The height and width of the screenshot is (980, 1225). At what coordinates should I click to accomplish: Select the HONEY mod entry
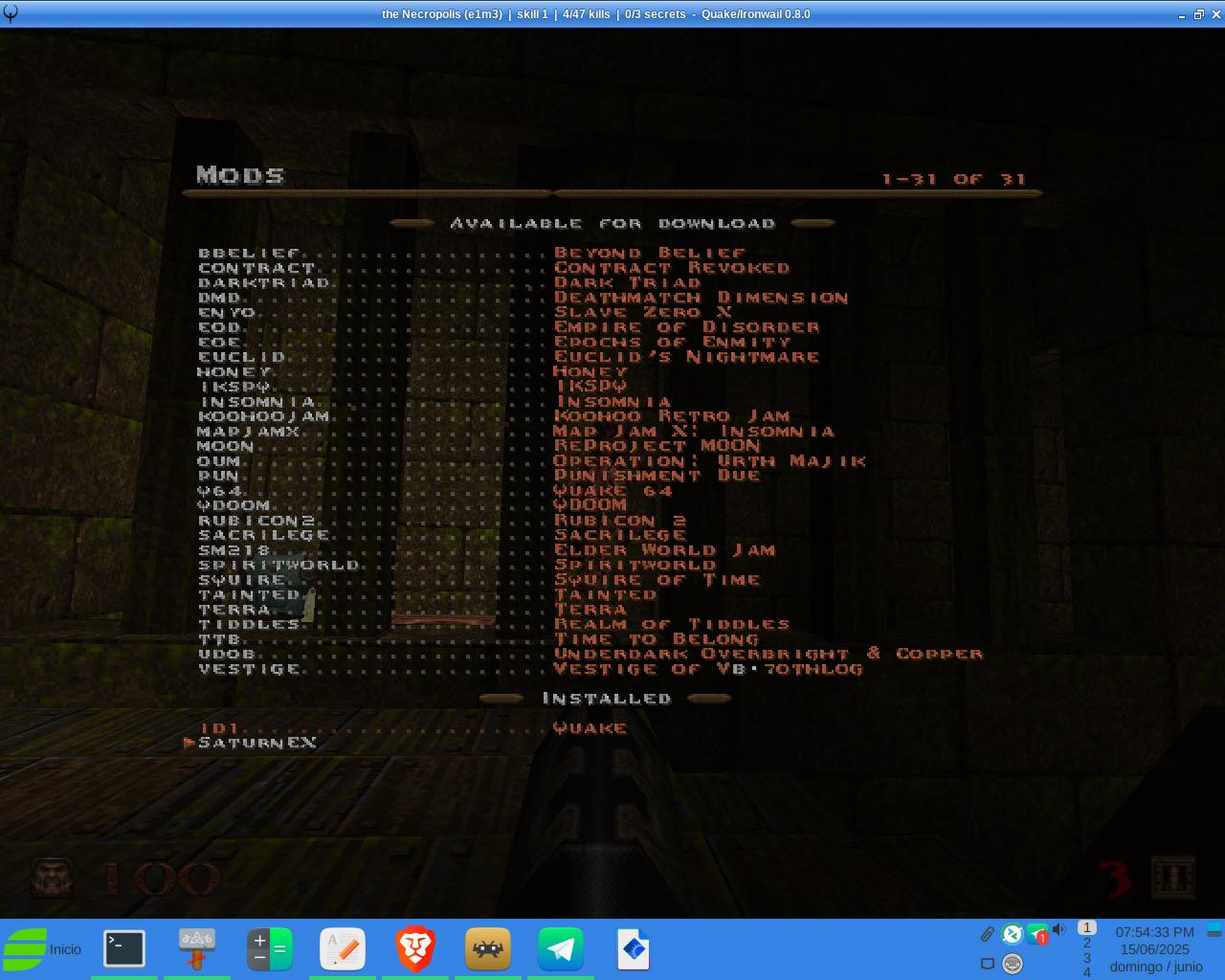412,372
